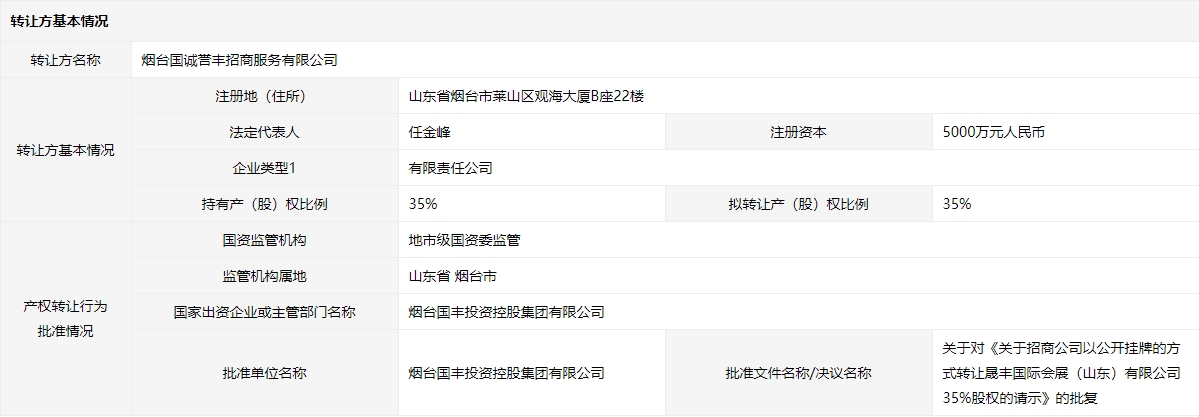
Task: Click the 注册资本 label cell
Action: pos(798,132)
